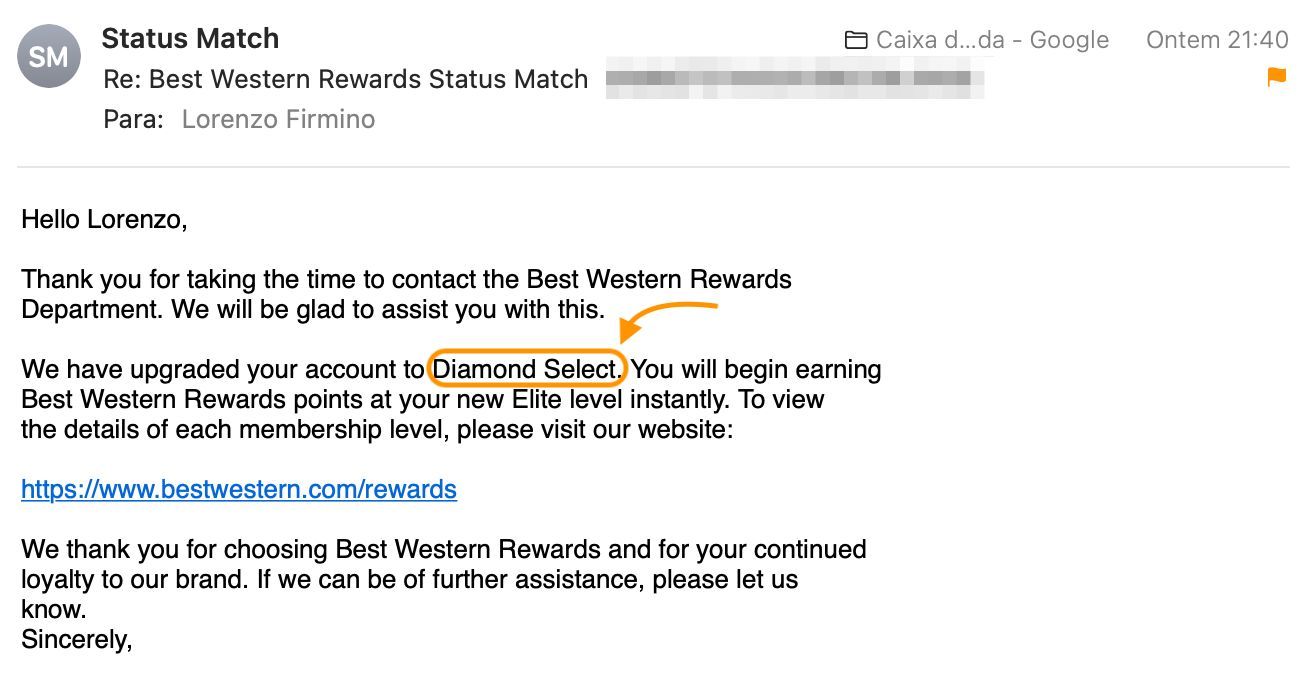Click the highlighted Diamond Select text

(x=527, y=370)
